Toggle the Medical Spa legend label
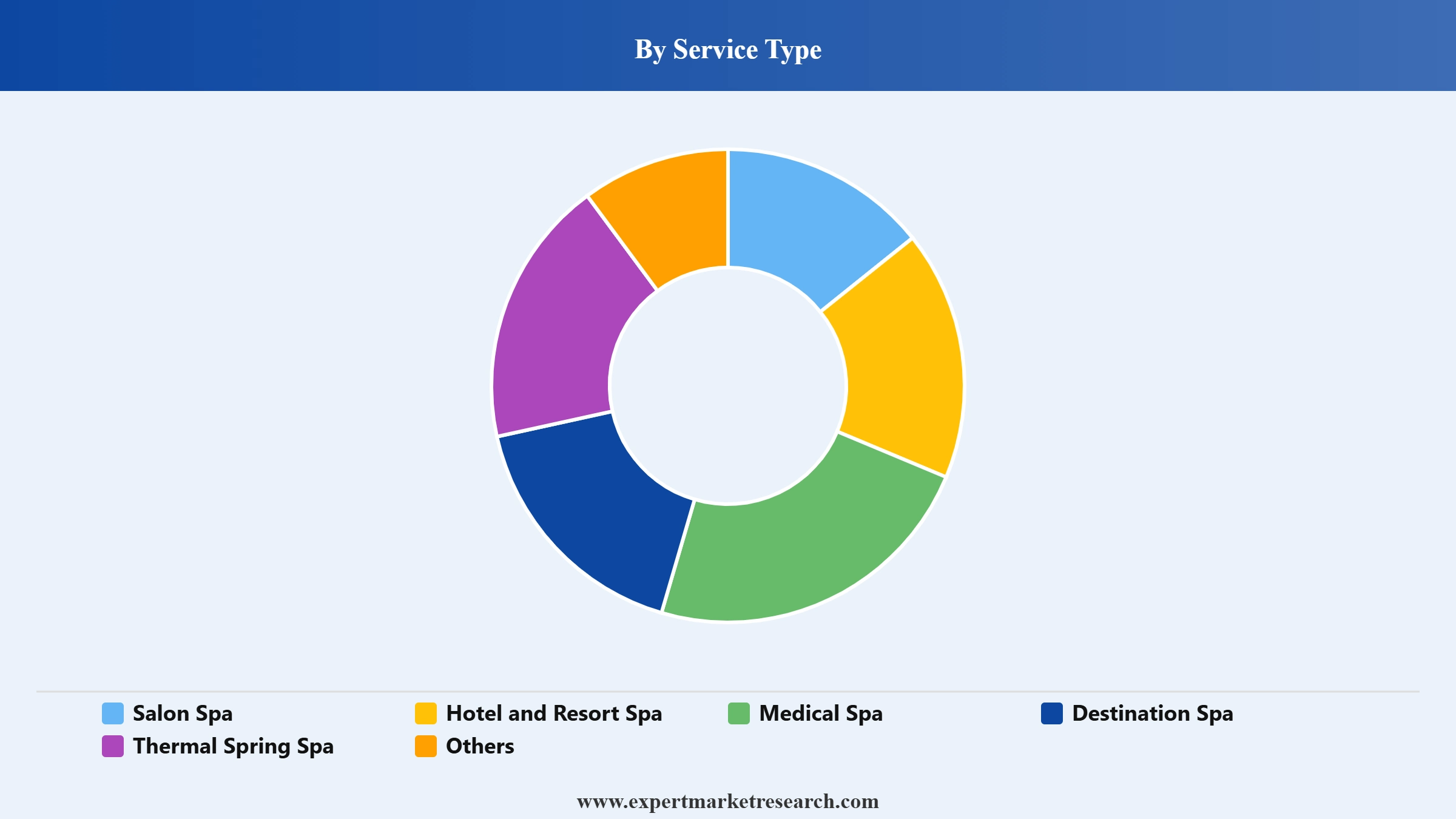Viewport: 1456px width, 819px height. (821, 713)
